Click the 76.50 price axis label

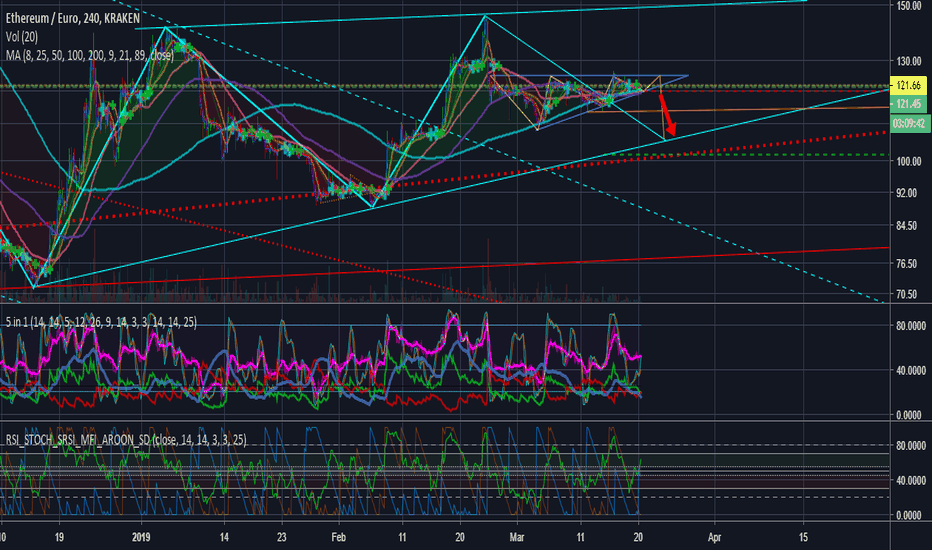[906, 263]
